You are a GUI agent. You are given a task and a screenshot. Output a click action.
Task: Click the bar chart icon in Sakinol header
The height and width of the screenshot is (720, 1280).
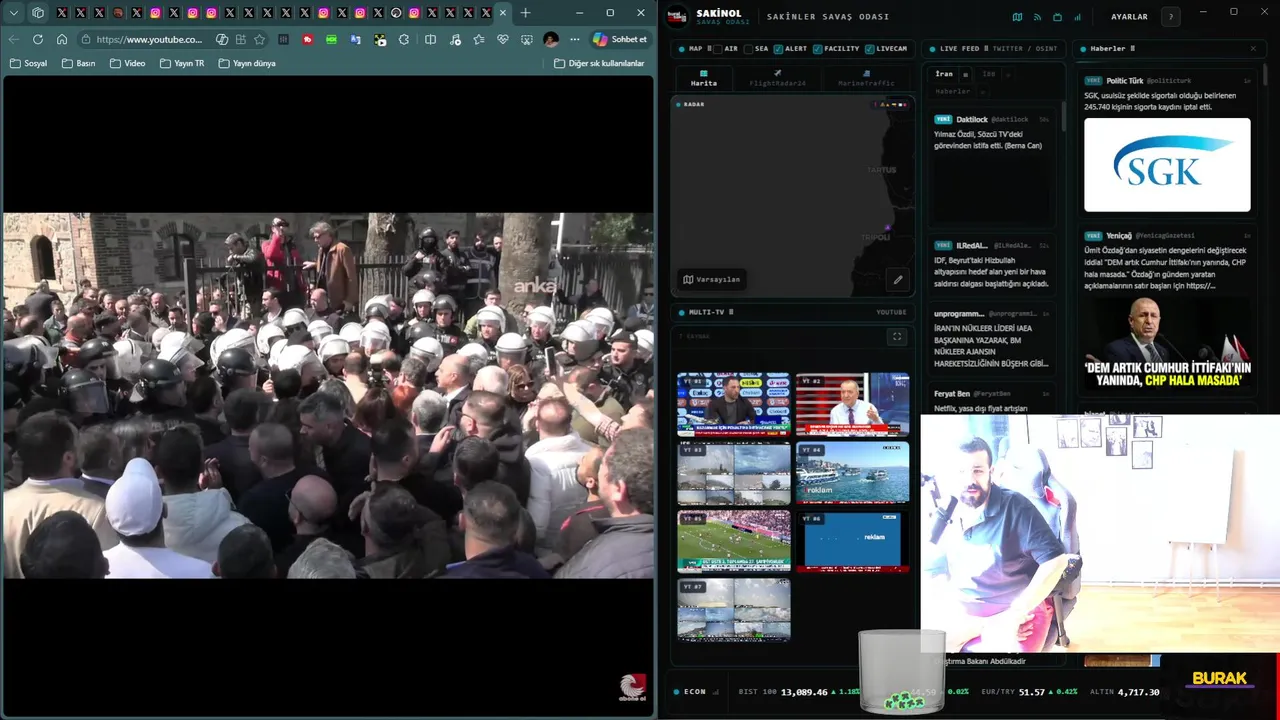1077,17
